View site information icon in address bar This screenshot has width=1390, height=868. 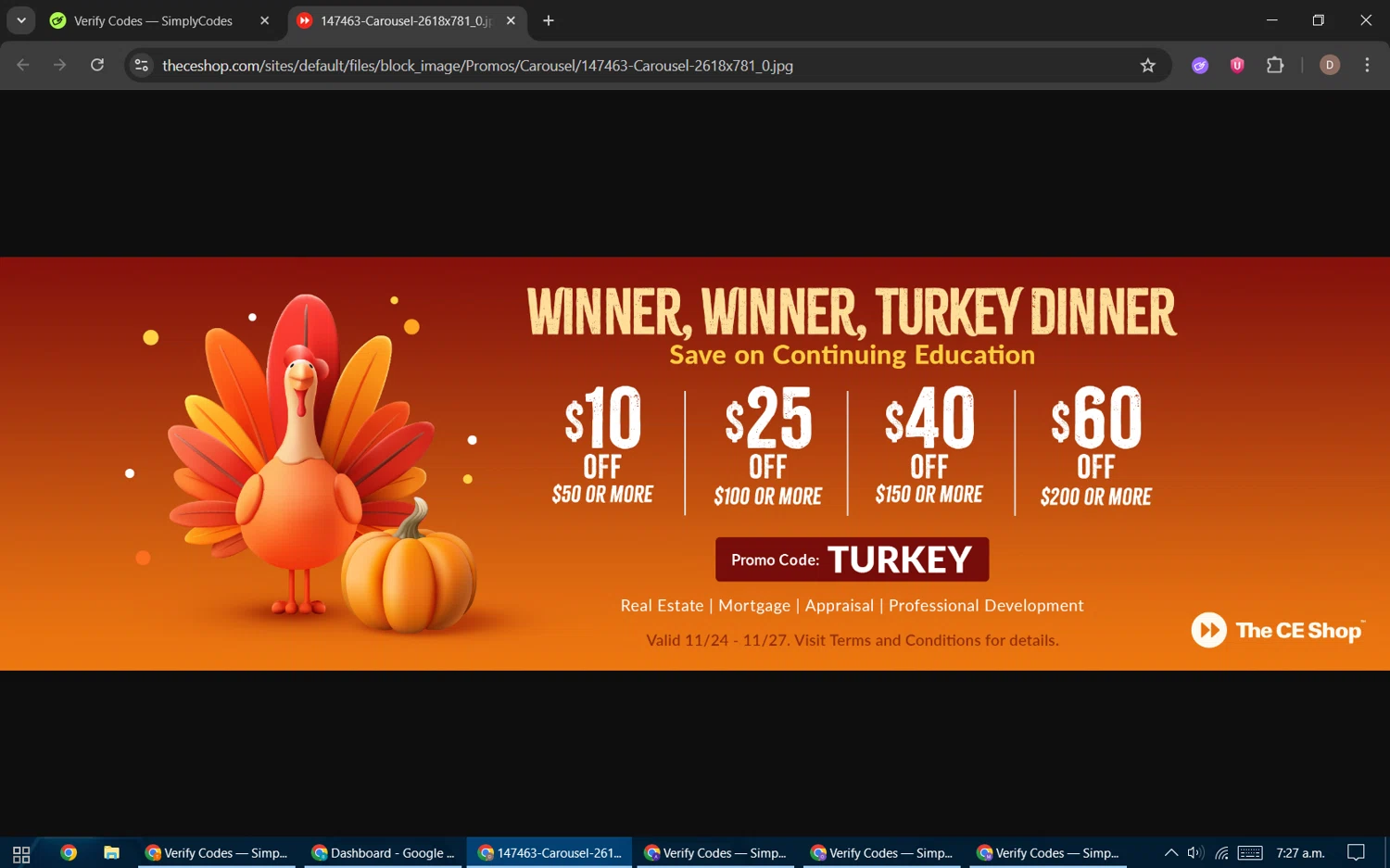point(142,65)
